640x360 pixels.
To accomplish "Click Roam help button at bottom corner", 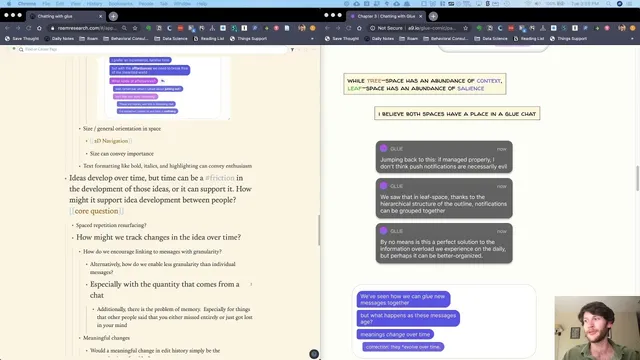I will 314,354.
